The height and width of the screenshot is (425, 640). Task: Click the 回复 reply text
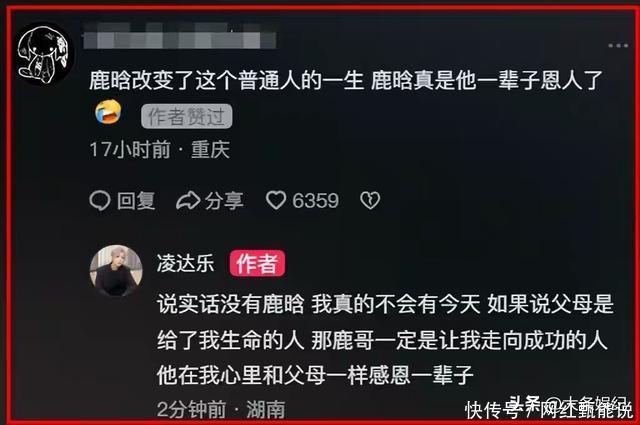[136, 200]
